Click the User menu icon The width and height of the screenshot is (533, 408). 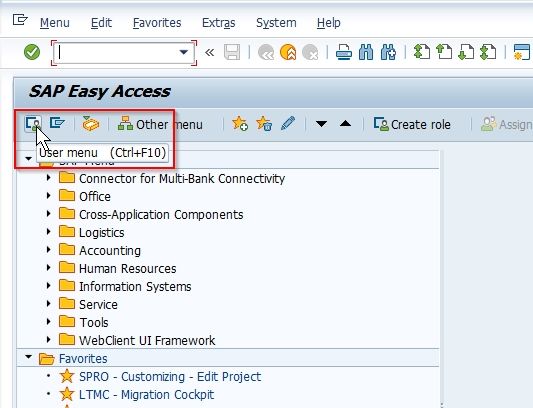coord(33,124)
